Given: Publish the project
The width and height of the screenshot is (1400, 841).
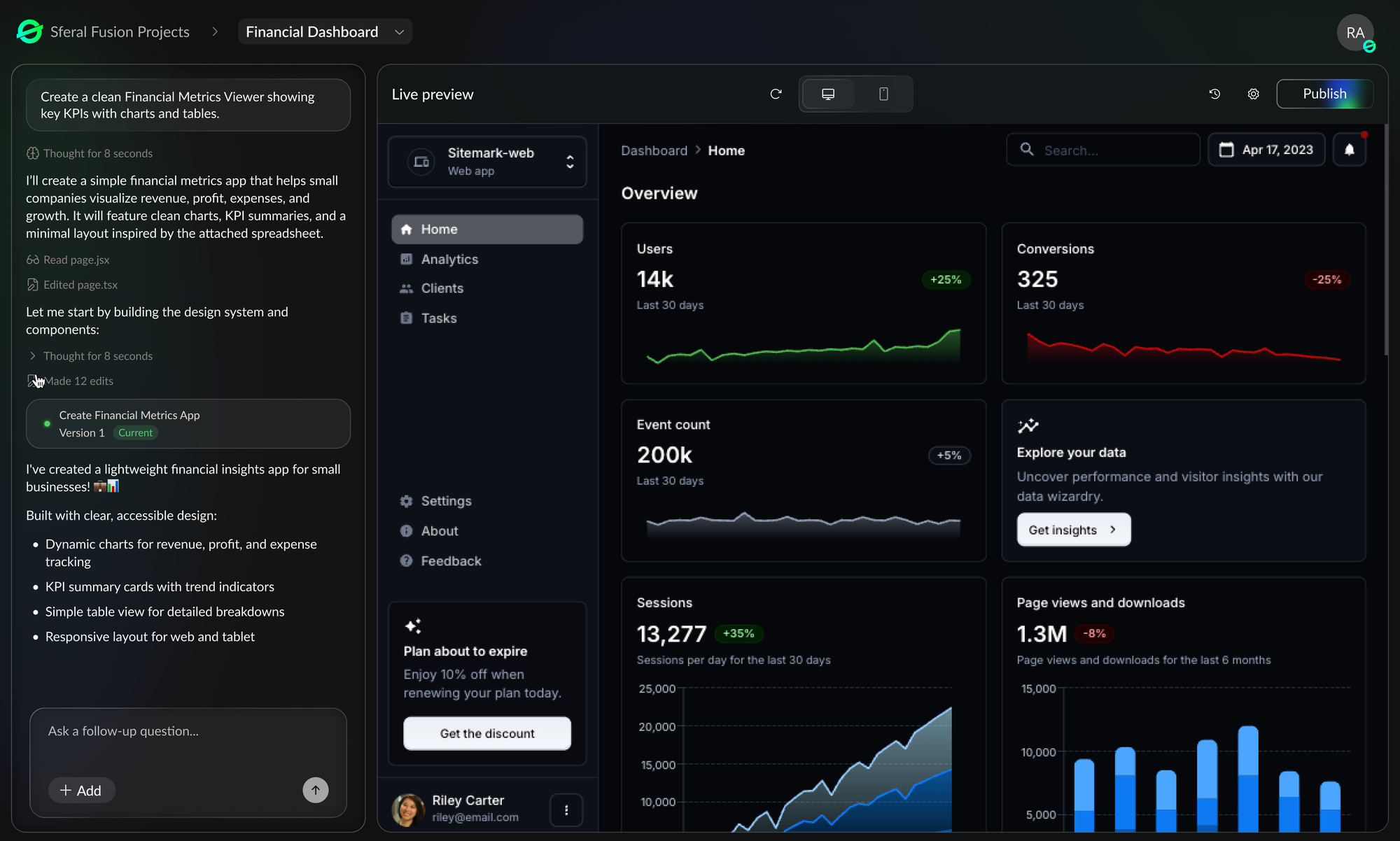Looking at the screenshot, I should (1324, 94).
